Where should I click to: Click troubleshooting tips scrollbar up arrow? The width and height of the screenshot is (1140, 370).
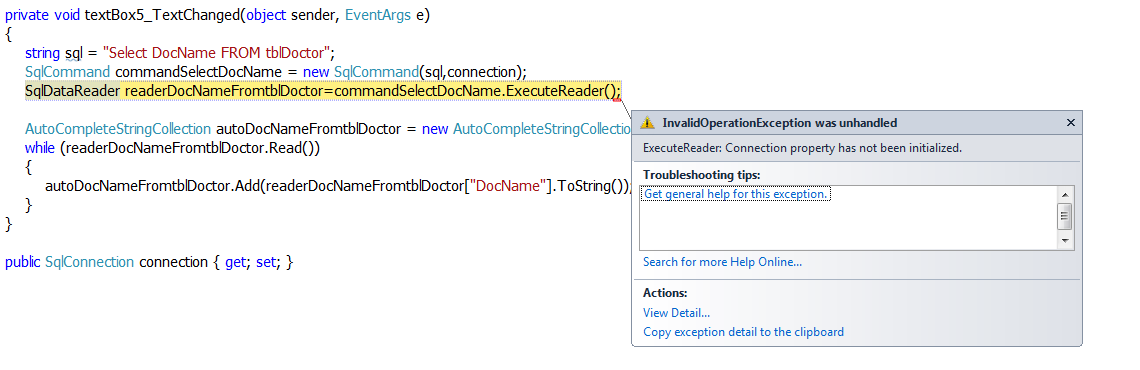click(1065, 195)
